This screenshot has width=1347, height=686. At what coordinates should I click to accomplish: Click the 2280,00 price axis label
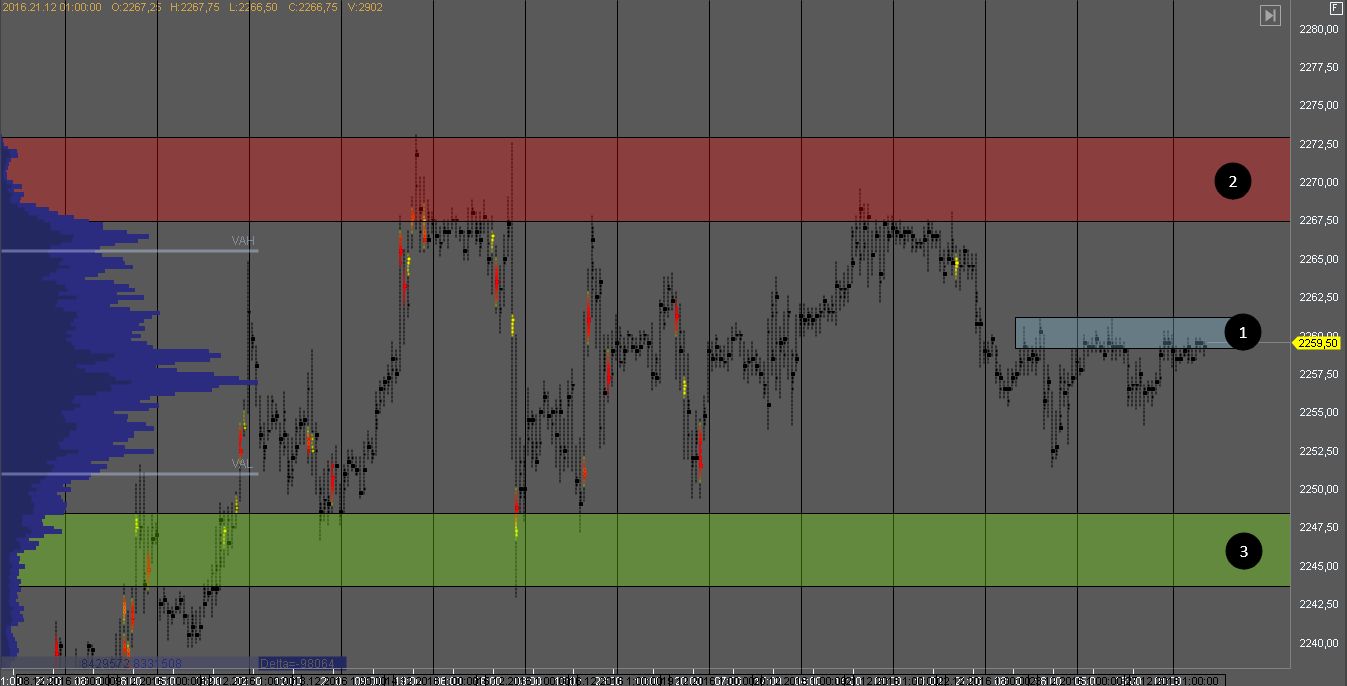click(x=1319, y=29)
